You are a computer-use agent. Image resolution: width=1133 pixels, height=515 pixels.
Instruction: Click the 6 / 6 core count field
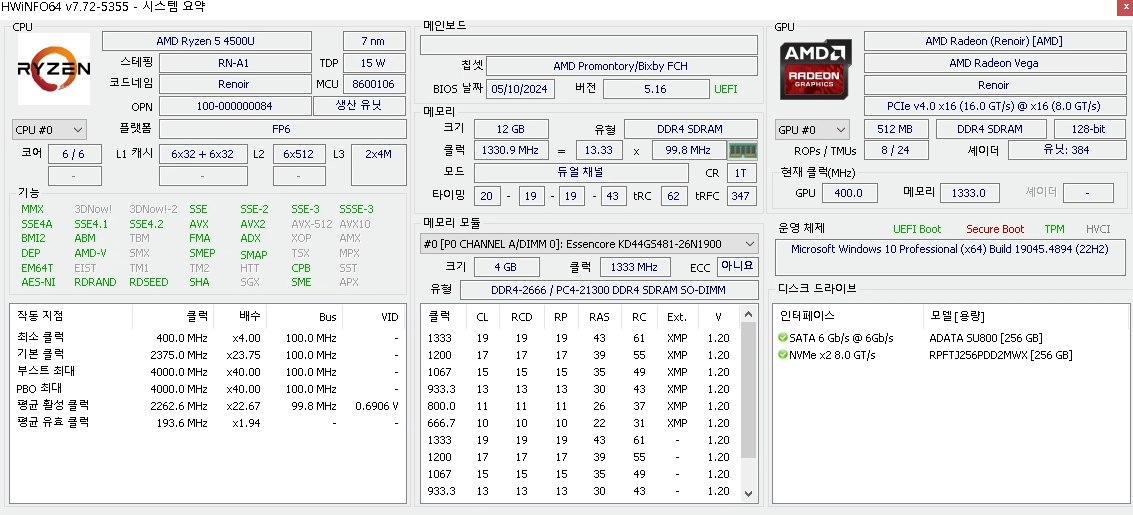(x=73, y=154)
